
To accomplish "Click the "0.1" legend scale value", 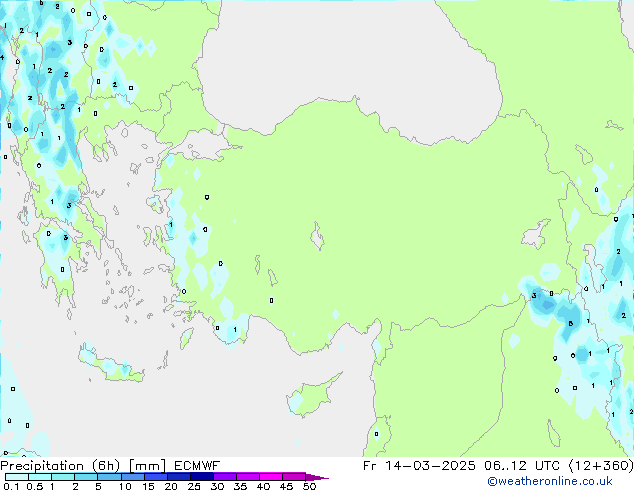I will coord(11,486).
